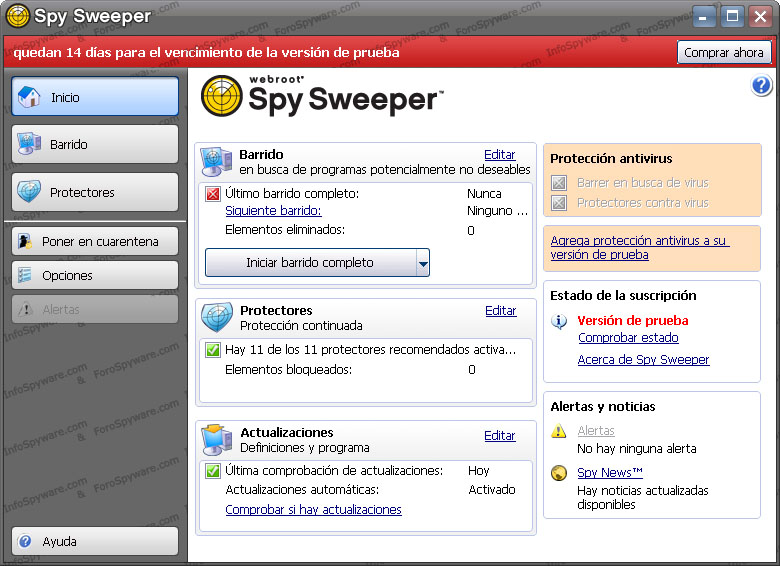
Task: Click Editar link in Actualizaciones section
Action: pos(500,436)
